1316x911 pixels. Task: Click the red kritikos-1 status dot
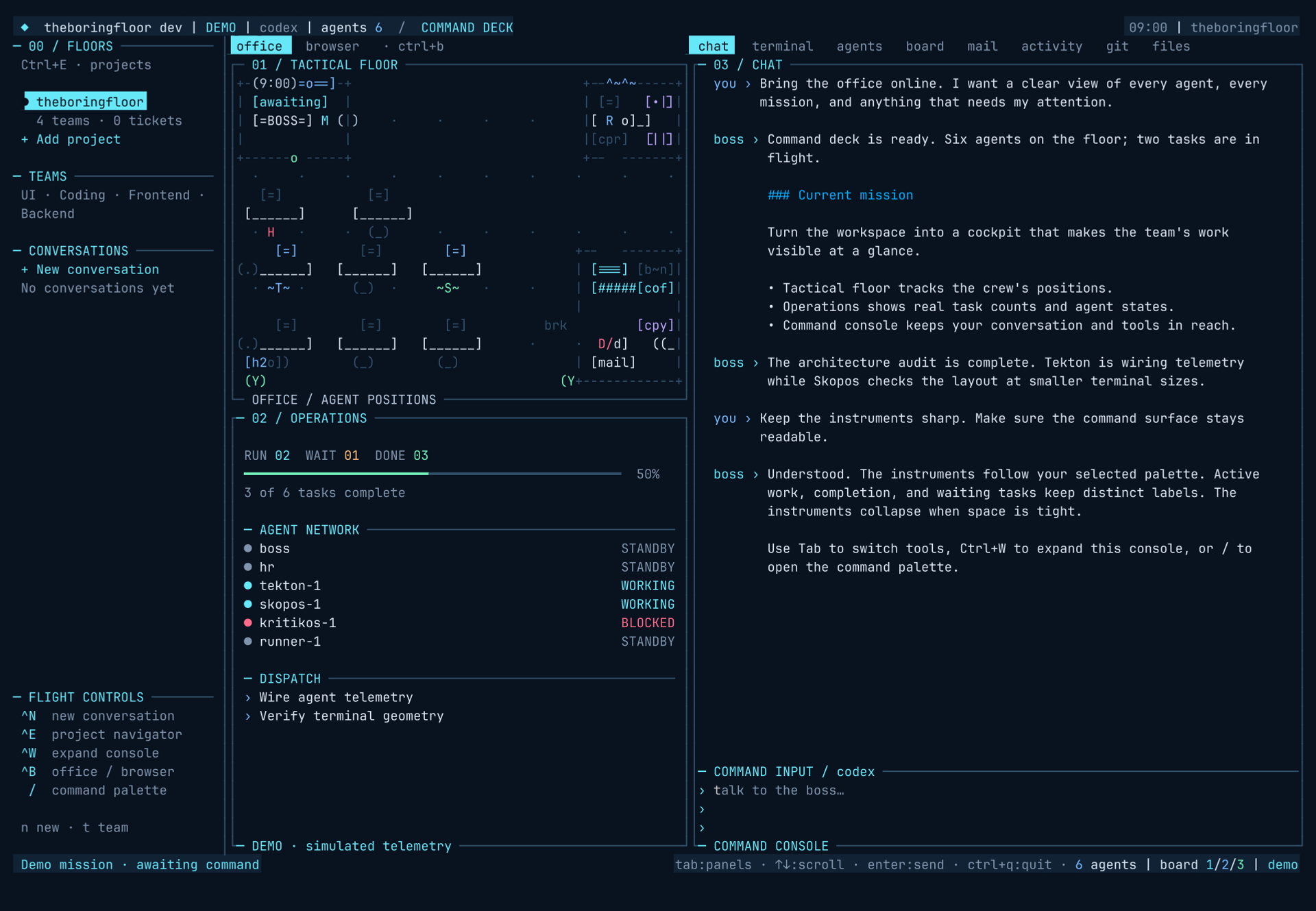pos(248,622)
